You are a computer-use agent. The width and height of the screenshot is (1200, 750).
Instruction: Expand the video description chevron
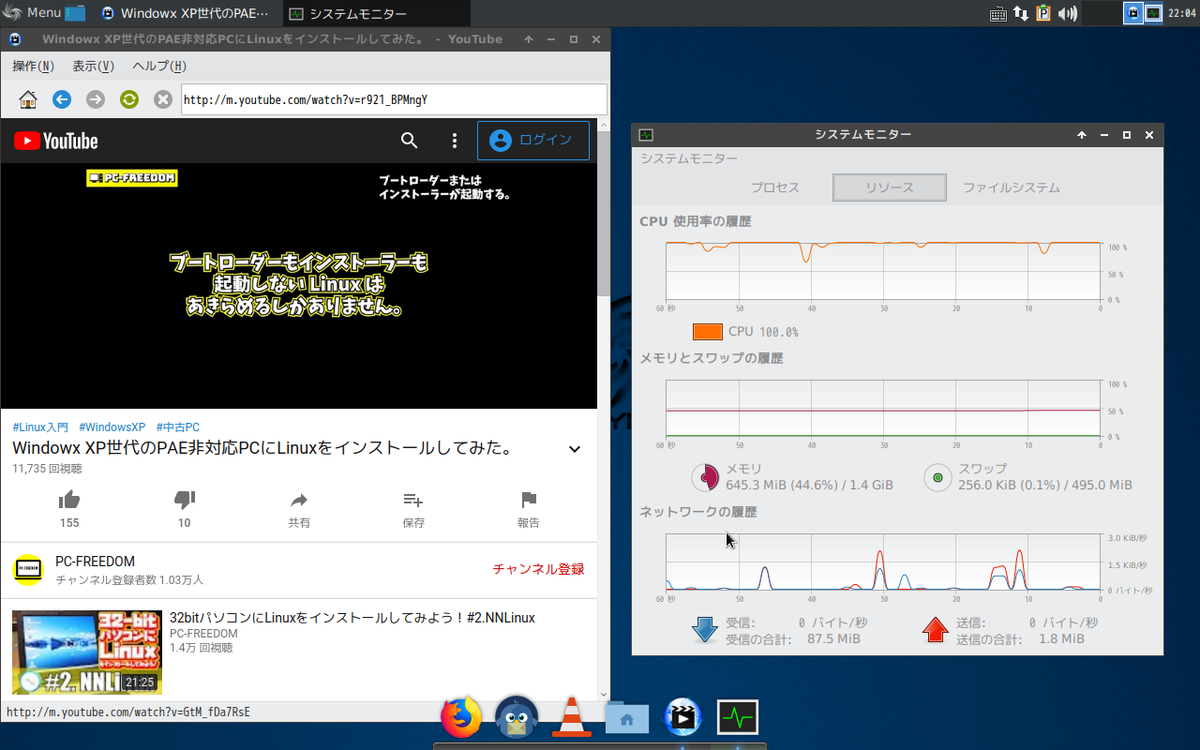click(575, 449)
